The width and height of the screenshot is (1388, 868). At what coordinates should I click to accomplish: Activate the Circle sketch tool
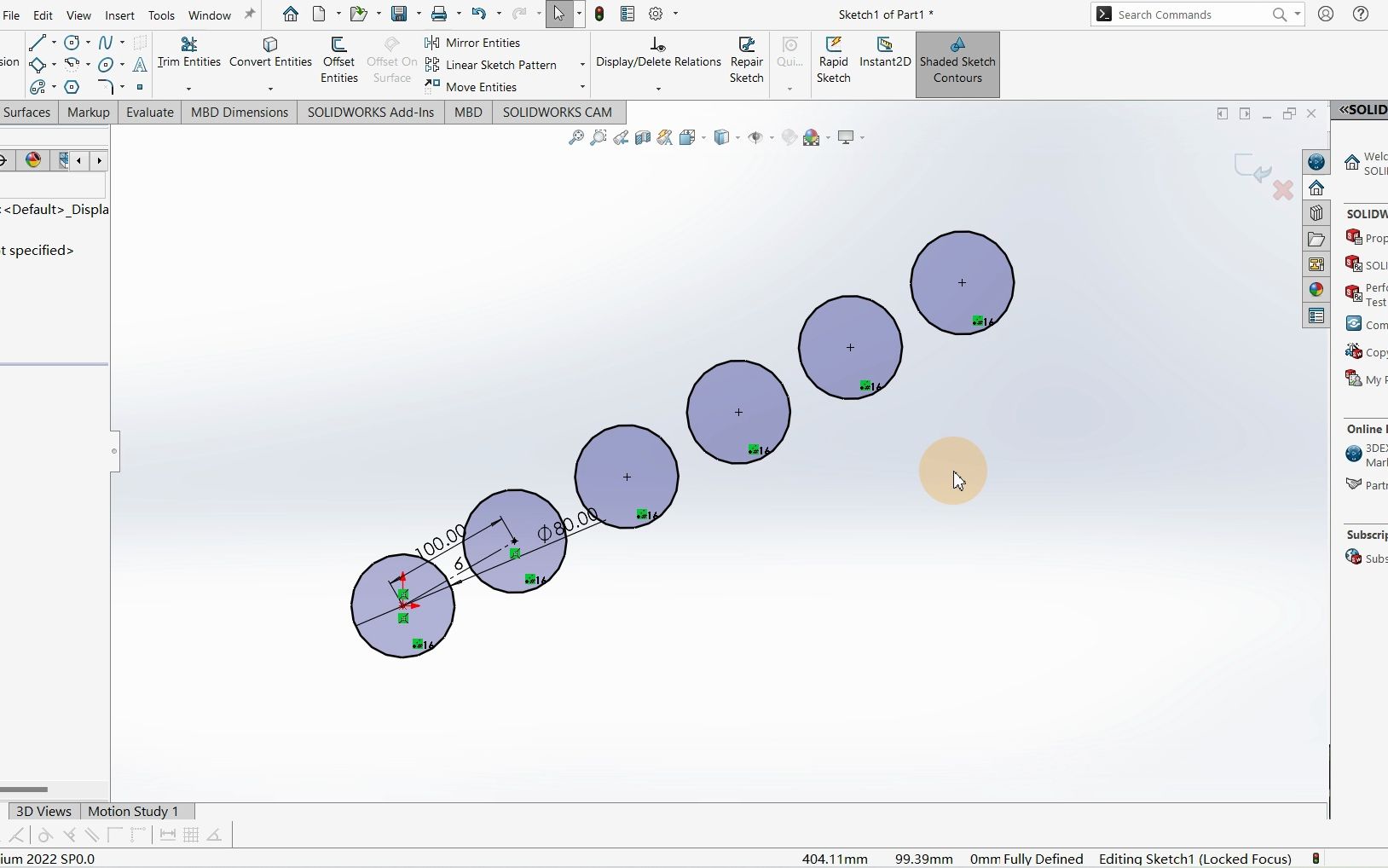(x=72, y=43)
